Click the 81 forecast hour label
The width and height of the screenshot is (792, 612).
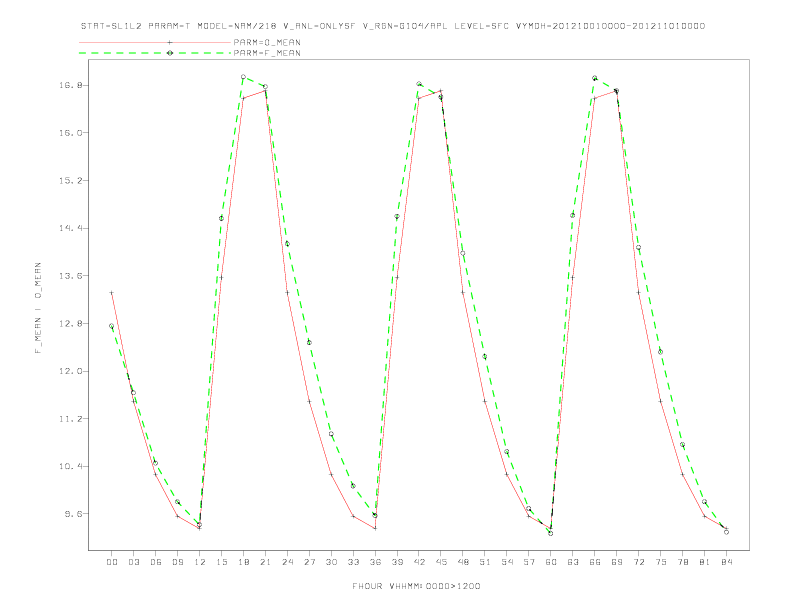[705, 562]
